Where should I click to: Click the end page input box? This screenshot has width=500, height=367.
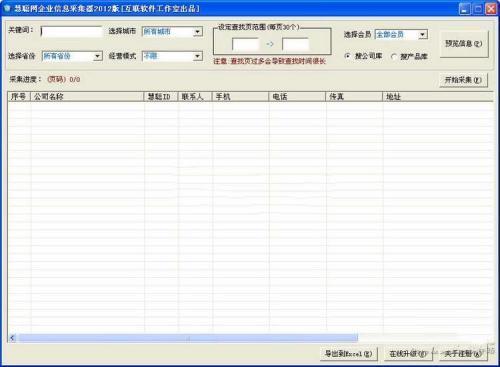(295, 44)
